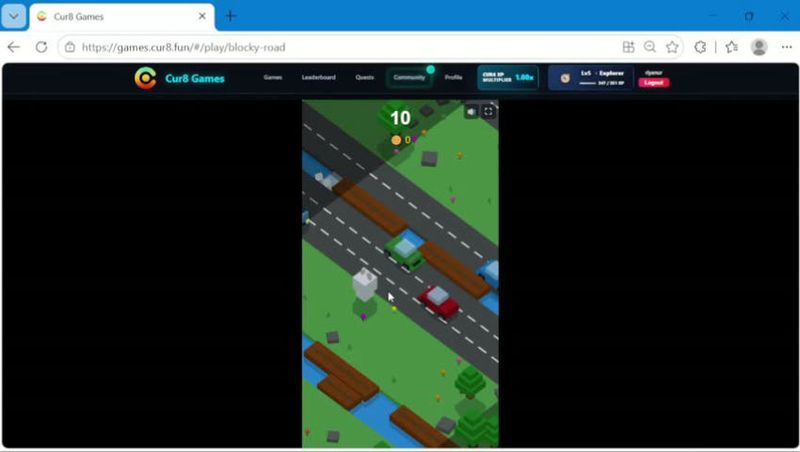Image resolution: width=800 pixels, height=452 pixels.
Task: Click the XP progress bar
Action: click(587, 83)
